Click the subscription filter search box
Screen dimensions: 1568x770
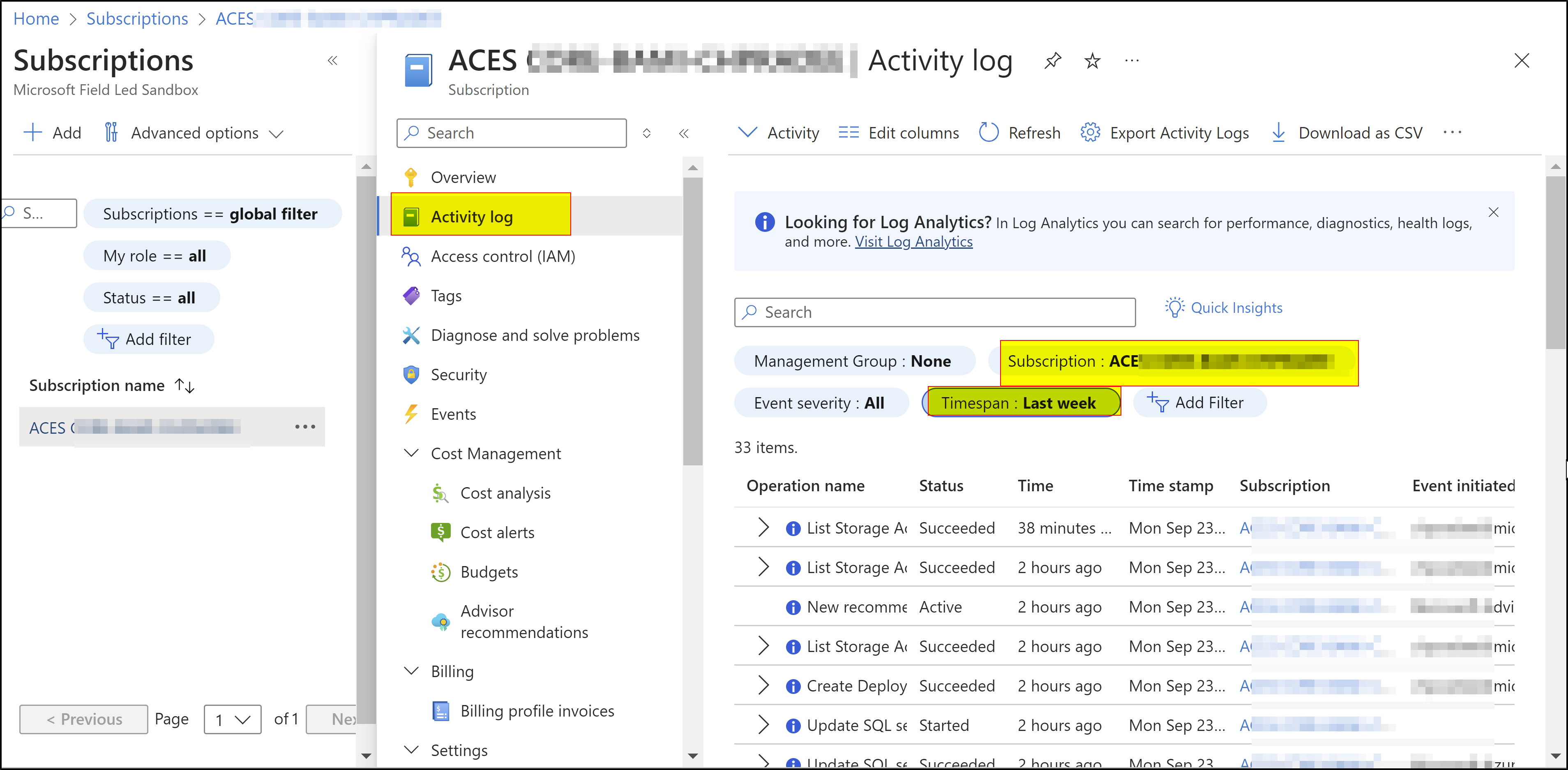pyautogui.click(x=39, y=213)
